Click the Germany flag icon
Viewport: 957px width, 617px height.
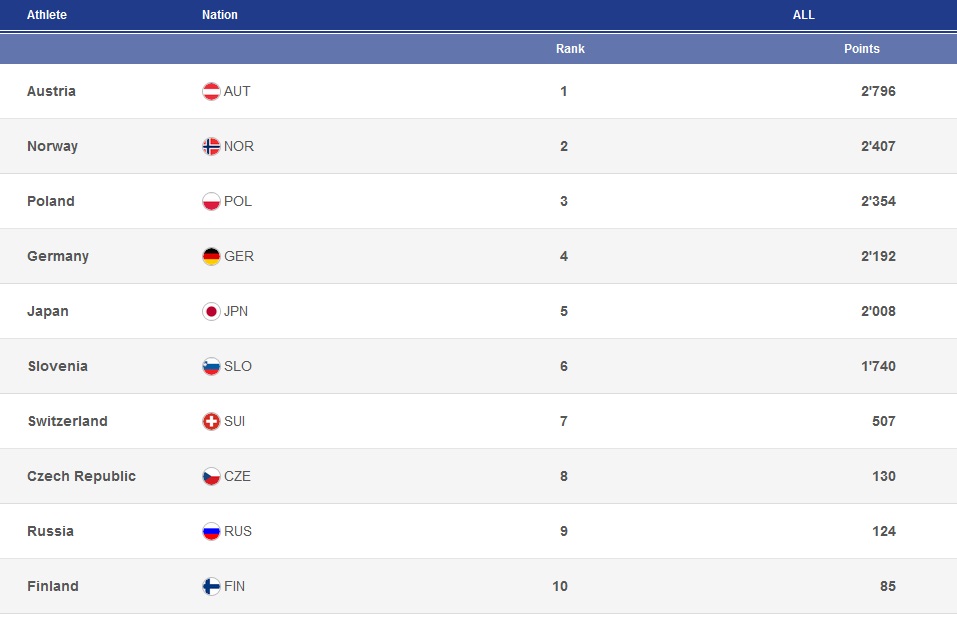(211, 256)
